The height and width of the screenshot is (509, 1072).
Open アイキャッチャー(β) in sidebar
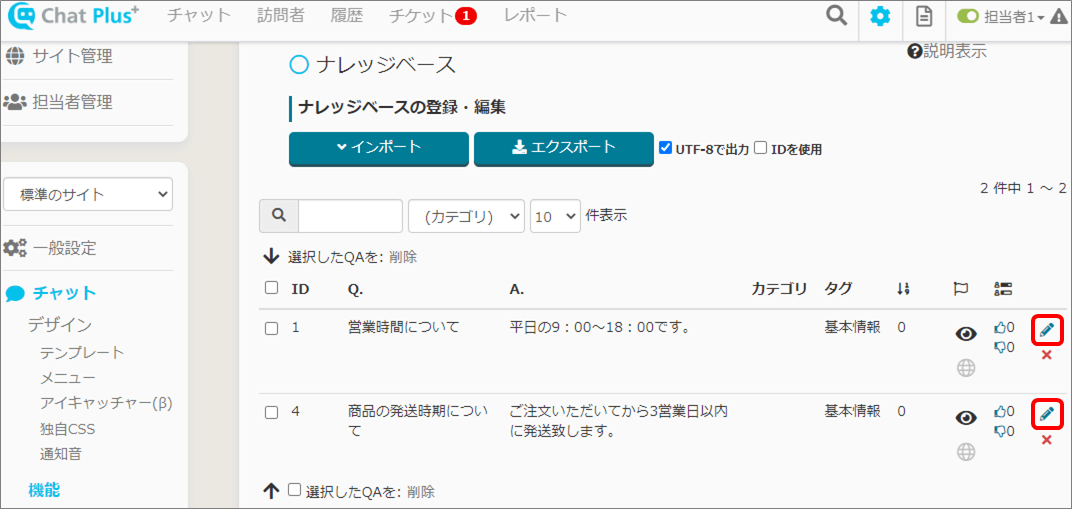[x=106, y=403]
